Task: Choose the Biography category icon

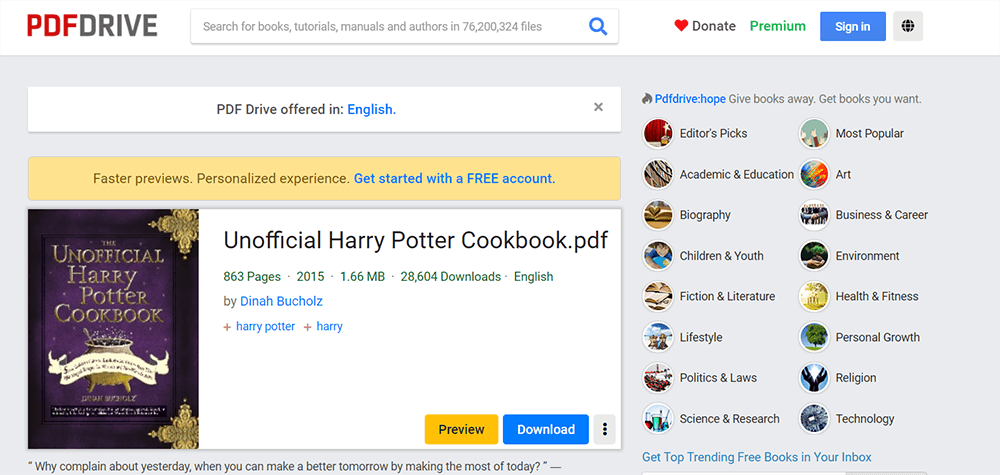Action: click(x=658, y=215)
